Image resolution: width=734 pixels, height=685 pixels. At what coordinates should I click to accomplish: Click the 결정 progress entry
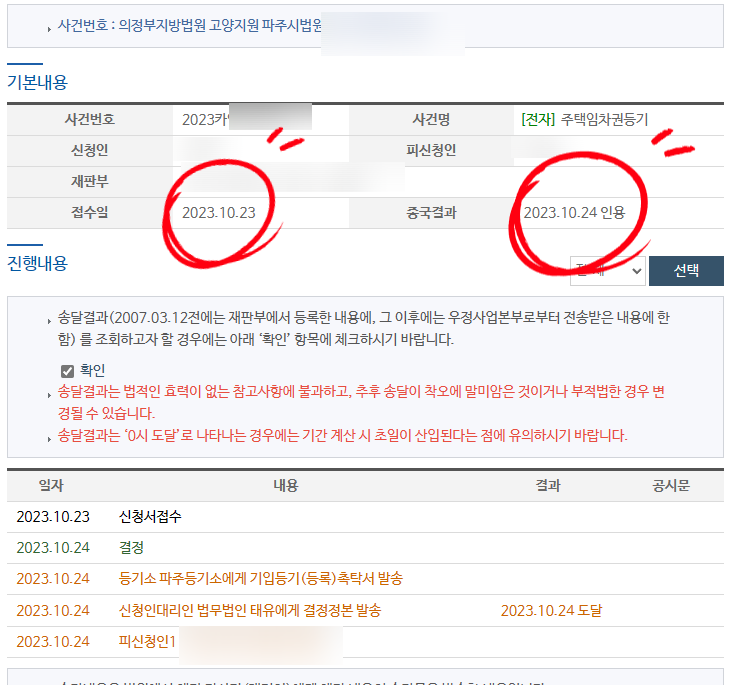pyautogui.click(x=131, y=548)
